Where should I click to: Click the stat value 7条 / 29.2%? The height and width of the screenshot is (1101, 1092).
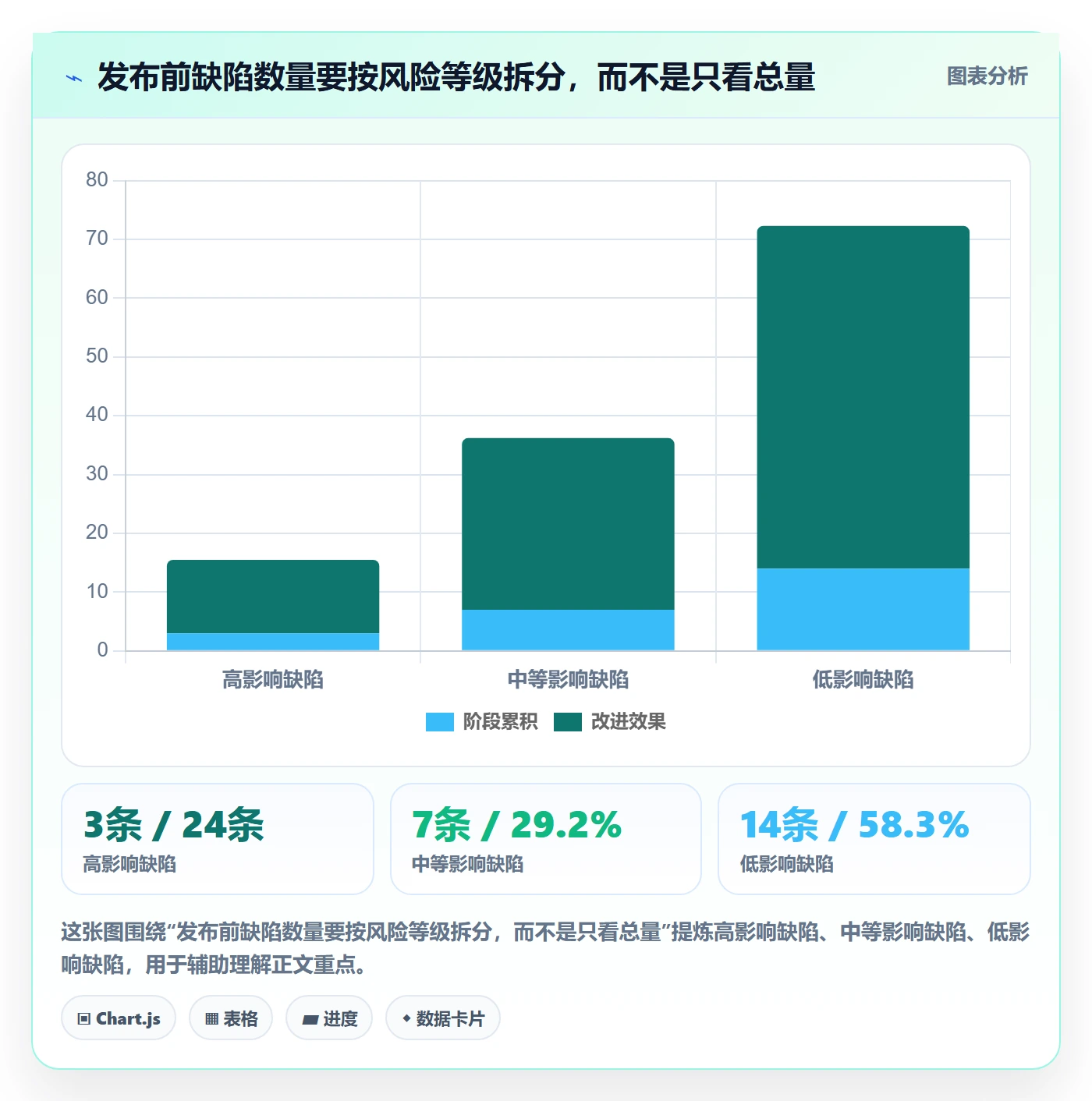516,825
